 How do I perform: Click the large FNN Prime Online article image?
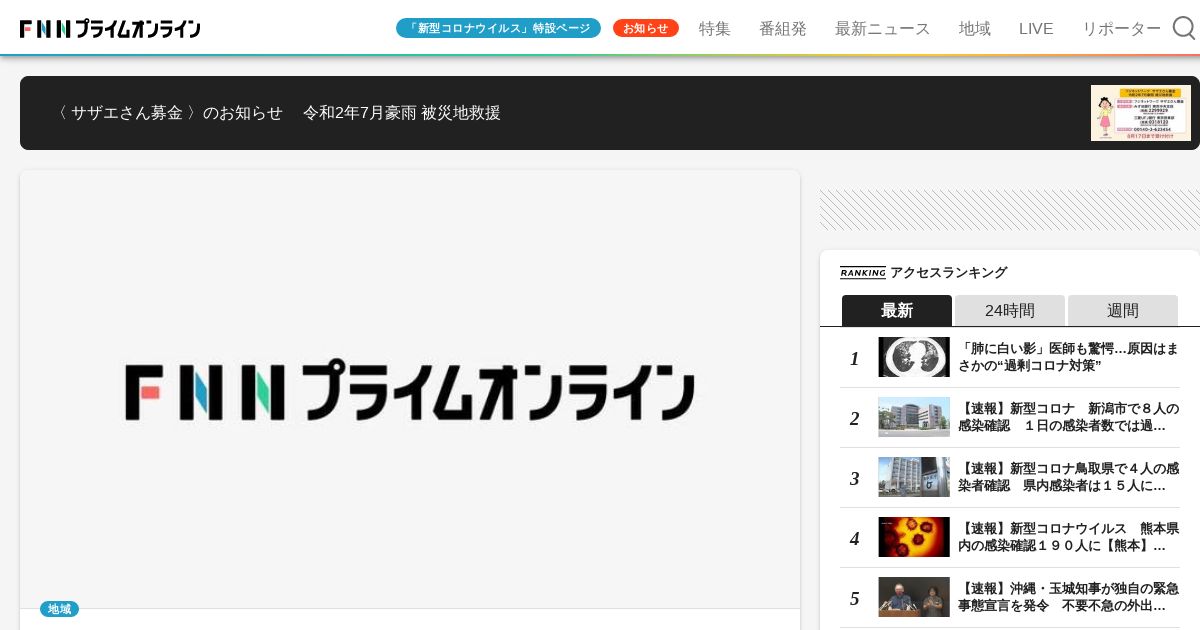point(410,389)
